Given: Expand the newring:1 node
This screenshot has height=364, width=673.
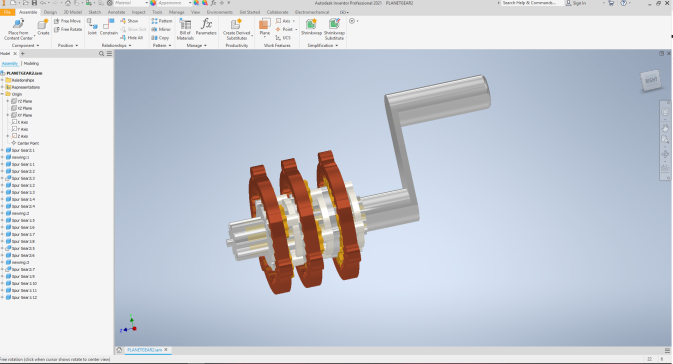Looking at the screenshot, I should [x=3, y=157].
